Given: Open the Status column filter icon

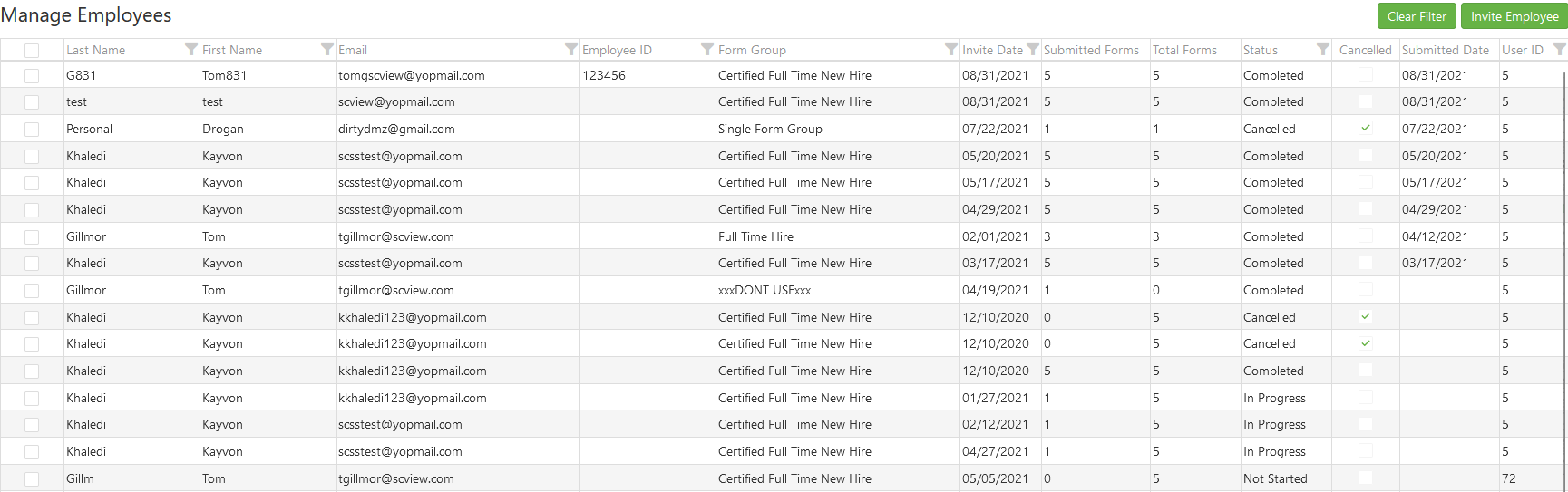Looking at the screenshot, I should tap(1322, 49).
